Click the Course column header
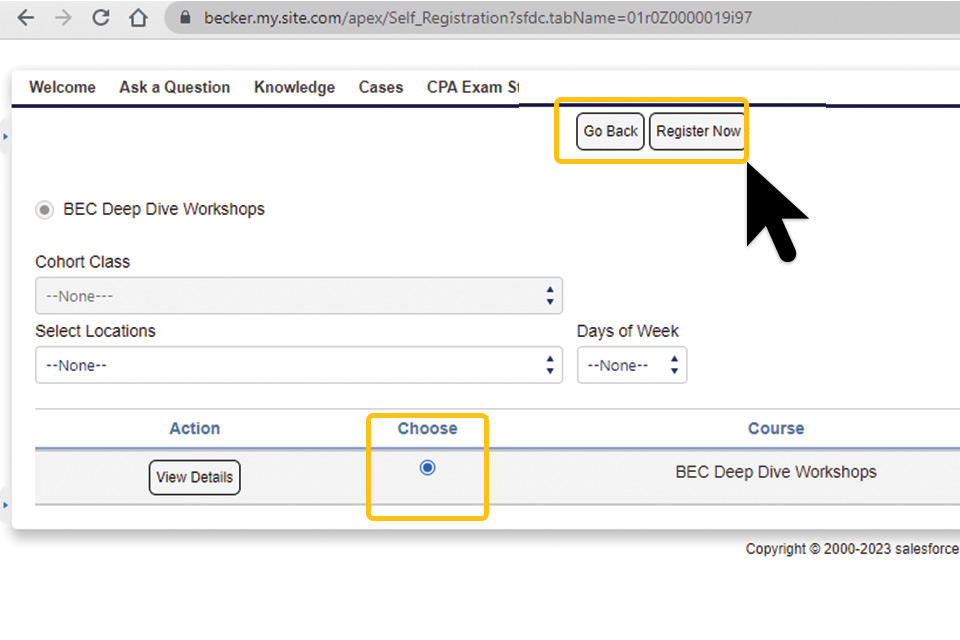This screenshot has width=960, height=640. [776, 428]
